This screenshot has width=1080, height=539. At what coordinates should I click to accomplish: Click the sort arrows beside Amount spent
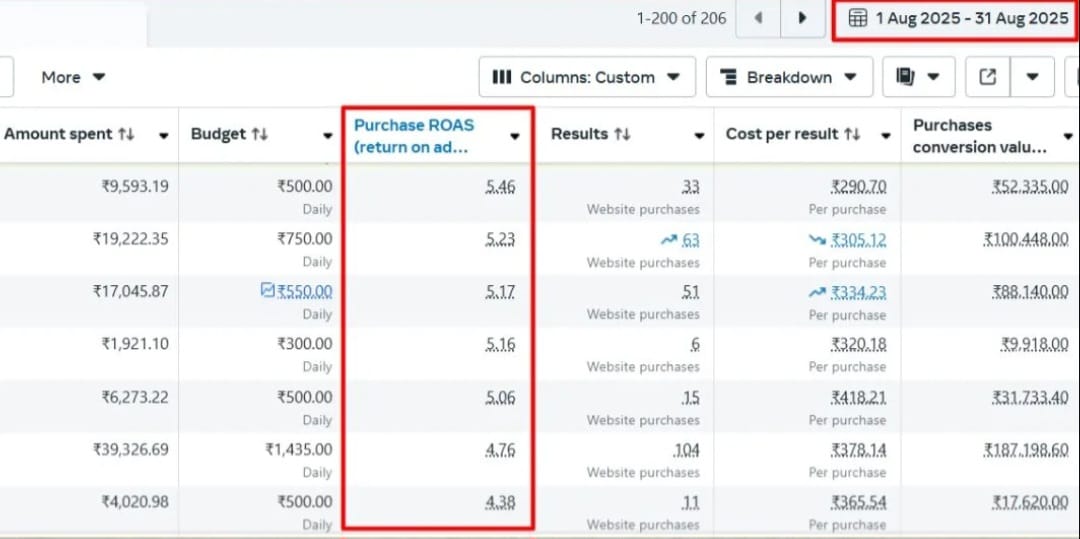click(126, 134)
